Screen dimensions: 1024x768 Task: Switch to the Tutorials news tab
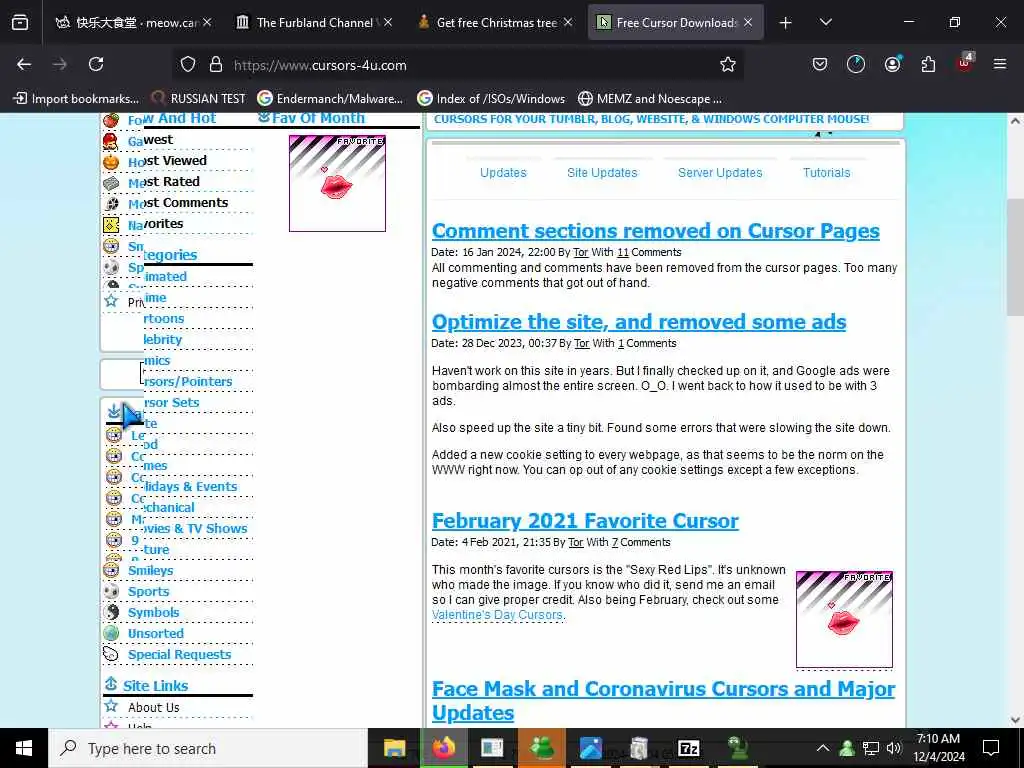[826, 172]
